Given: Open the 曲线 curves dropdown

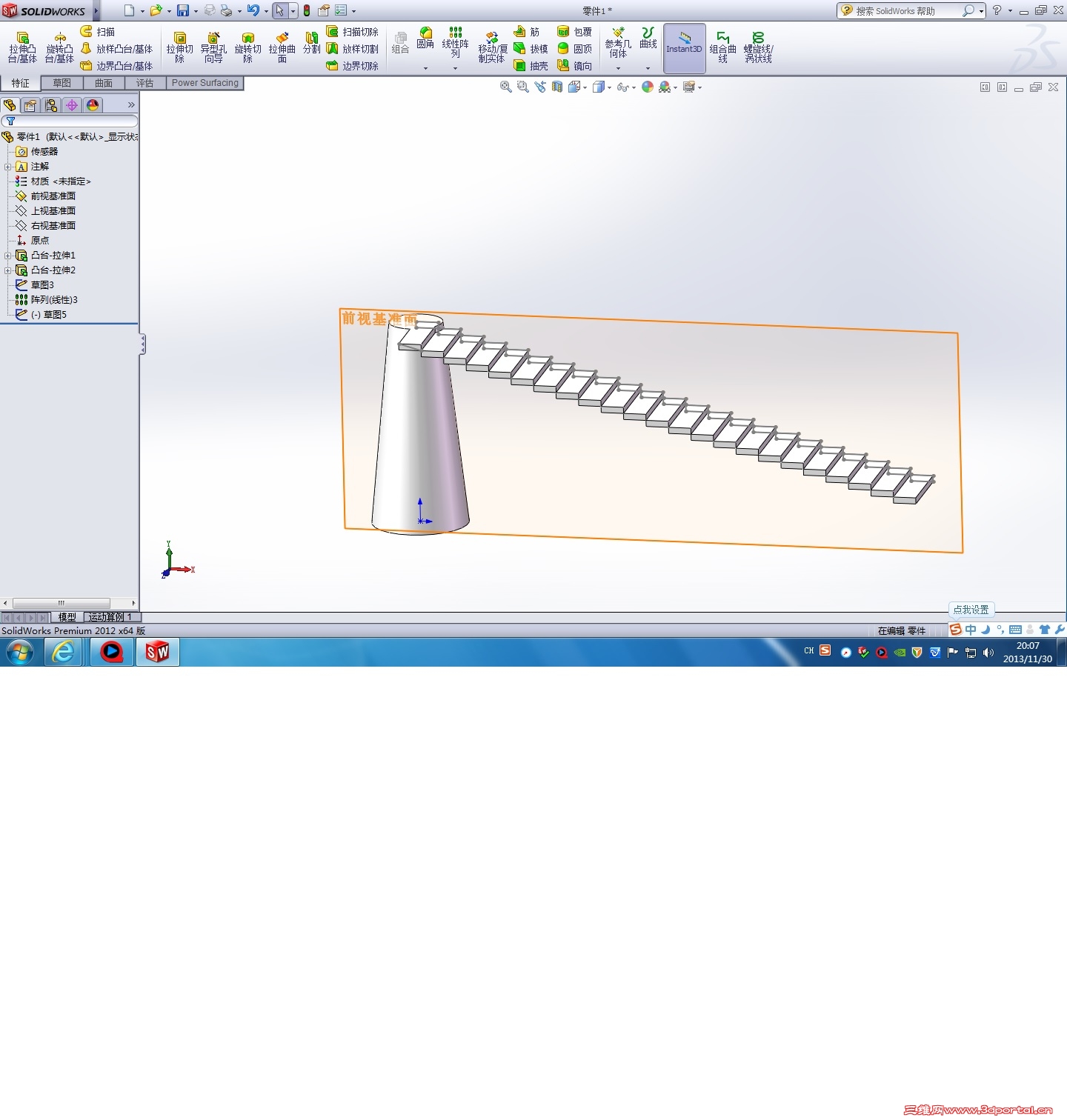Looking at the screenshot, I should [x=648, y=68].
